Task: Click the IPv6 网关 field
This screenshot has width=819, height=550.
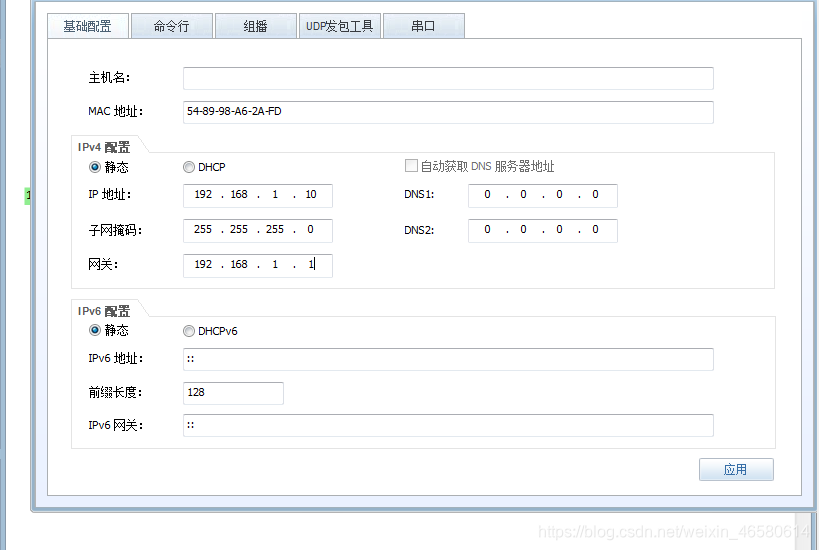Action: click(448, 426)
